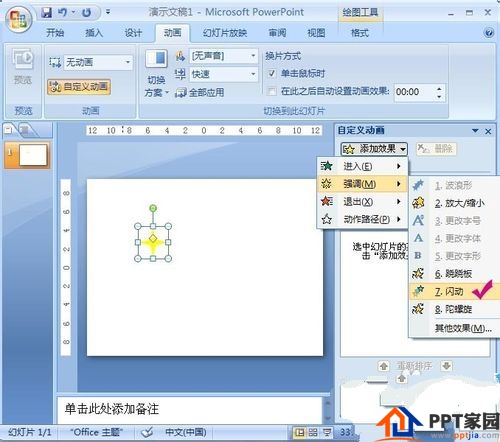Click the 预览 animation preview icon
This screenshot has height=442, width=500.
coord(23,59)
